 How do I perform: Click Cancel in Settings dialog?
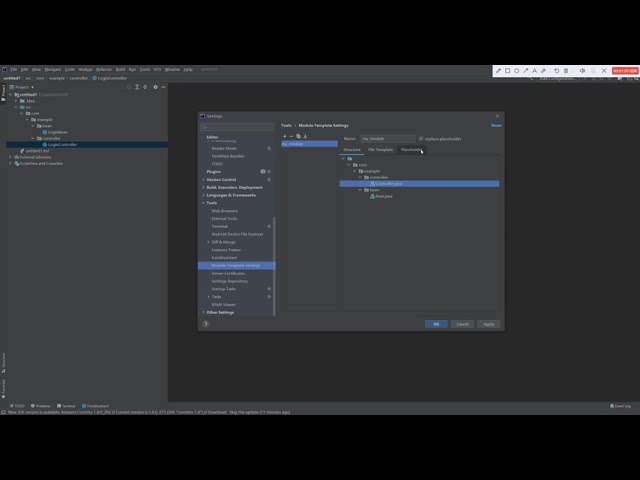click(x=462, y=324)
